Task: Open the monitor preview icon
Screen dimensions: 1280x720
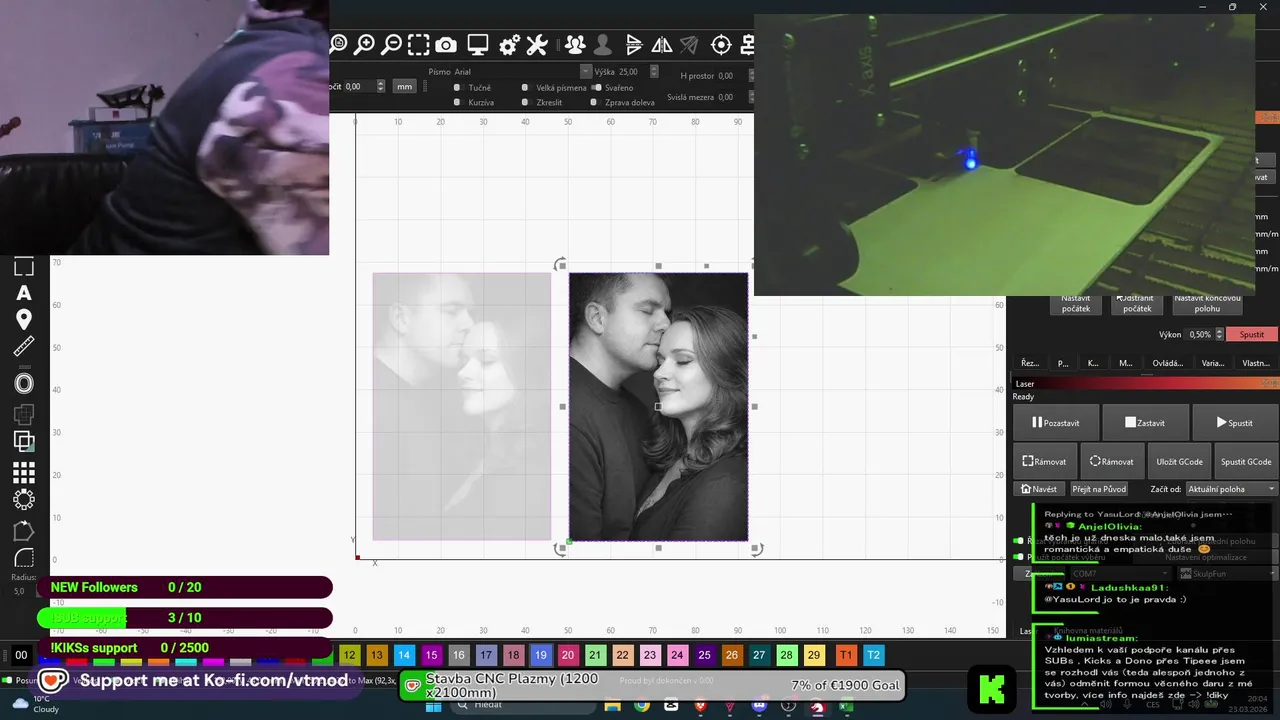Action: click(x=478, y=45)
